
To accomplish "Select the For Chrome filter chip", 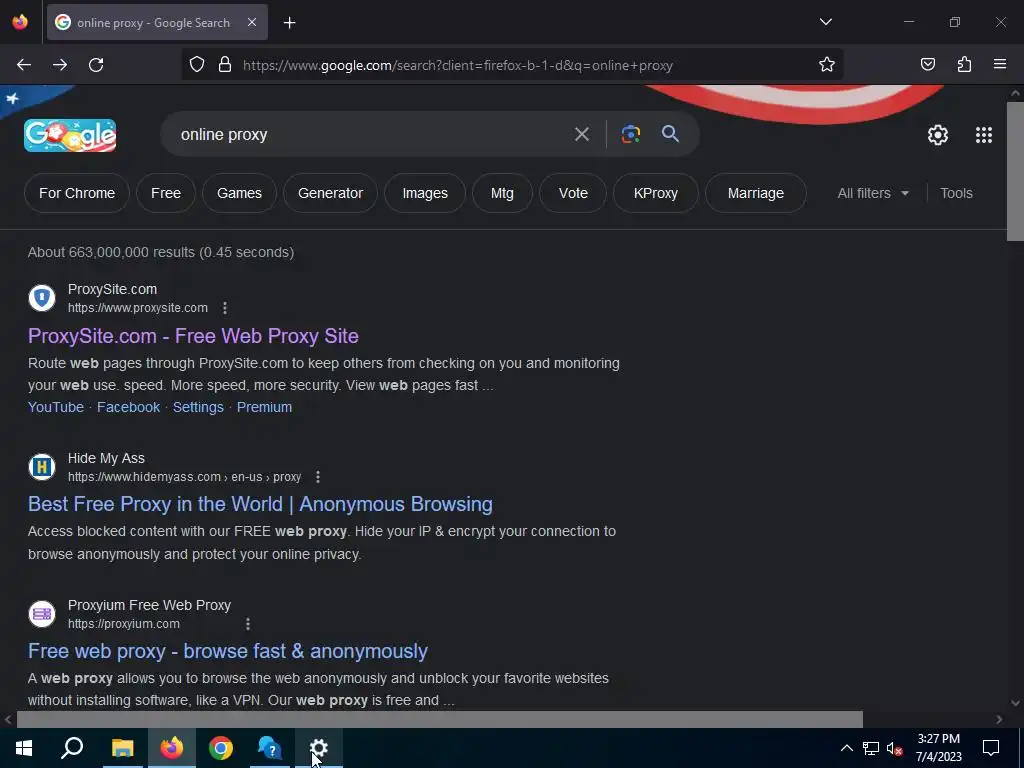I will click(77, 193).
